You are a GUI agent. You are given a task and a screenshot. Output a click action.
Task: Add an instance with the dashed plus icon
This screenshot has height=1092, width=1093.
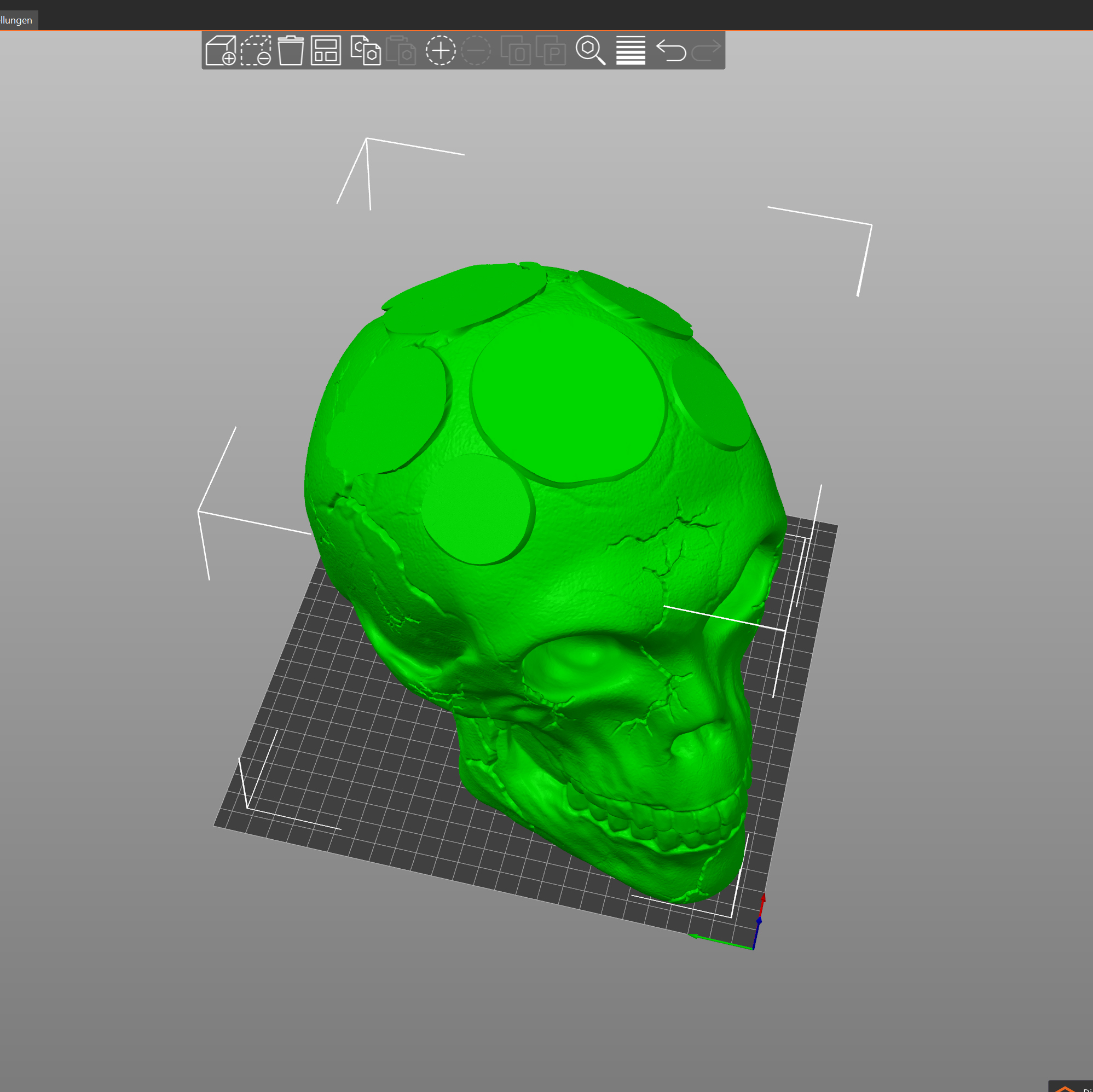tap(441, 51)
